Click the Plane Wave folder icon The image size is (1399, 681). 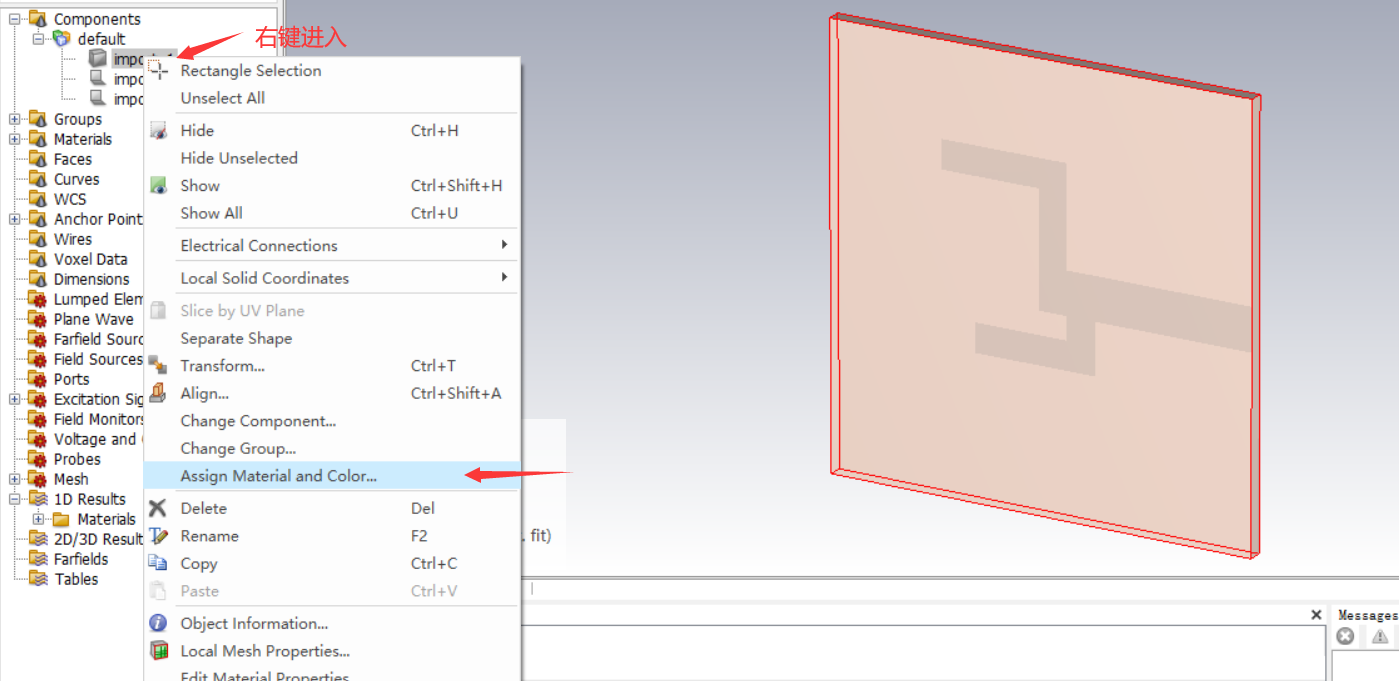coord(38,319)
